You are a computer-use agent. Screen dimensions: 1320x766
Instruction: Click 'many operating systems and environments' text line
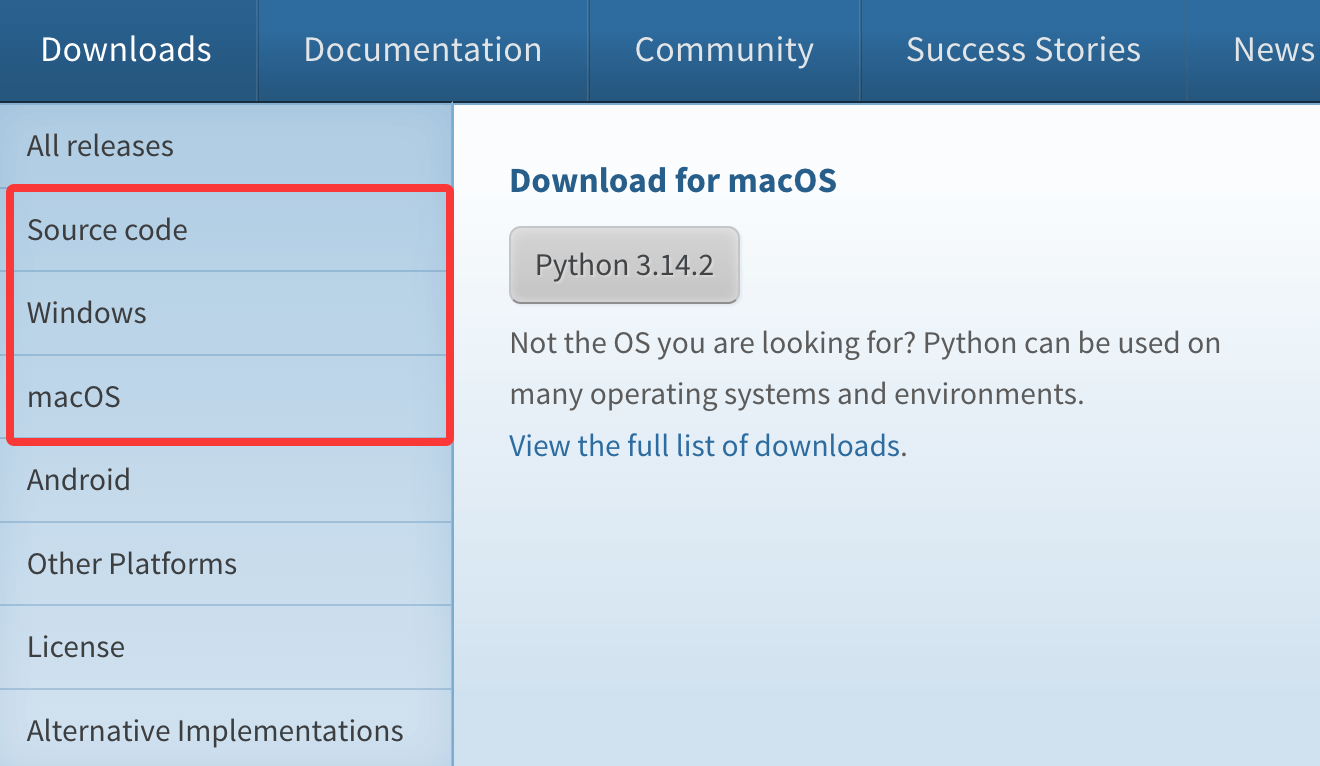pos(796,394)
